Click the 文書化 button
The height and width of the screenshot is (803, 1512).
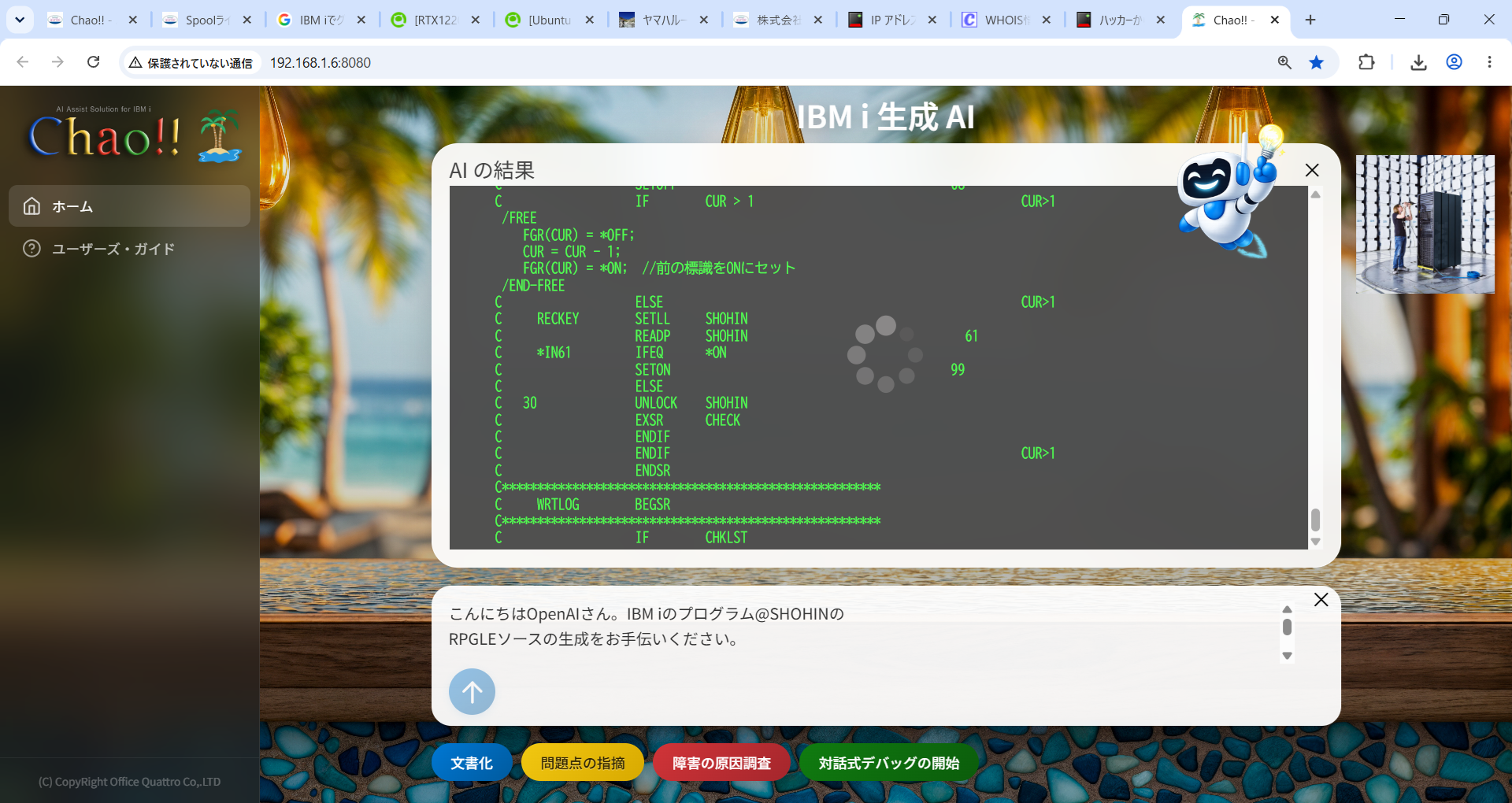[472, 763]
